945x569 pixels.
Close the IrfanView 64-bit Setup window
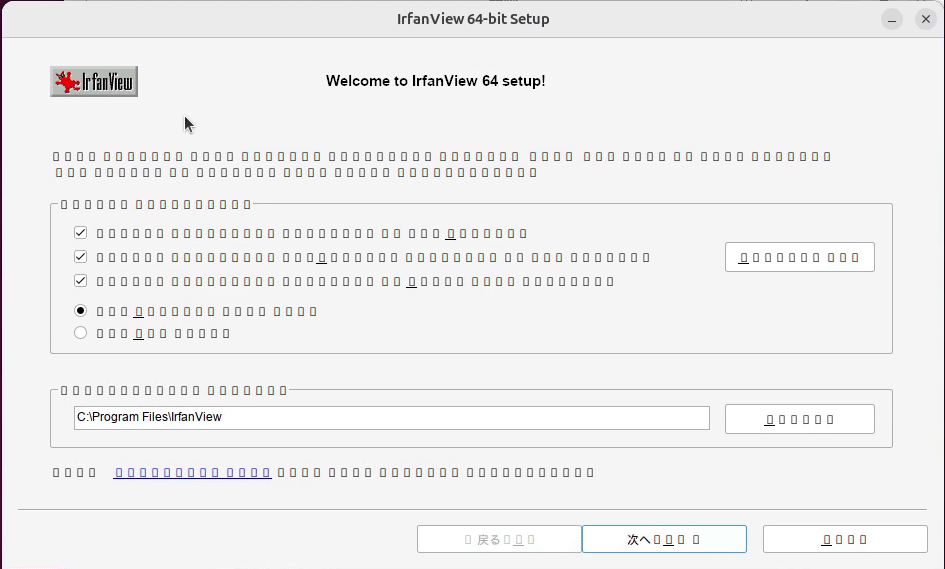point(926,19)
